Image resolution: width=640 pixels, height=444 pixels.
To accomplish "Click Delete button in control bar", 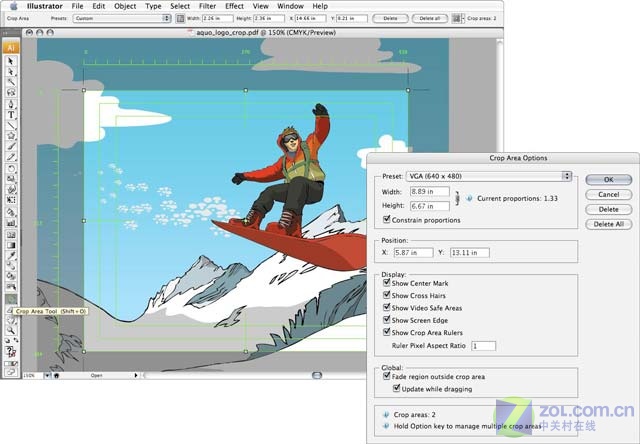I will click(x=390, y=18).
